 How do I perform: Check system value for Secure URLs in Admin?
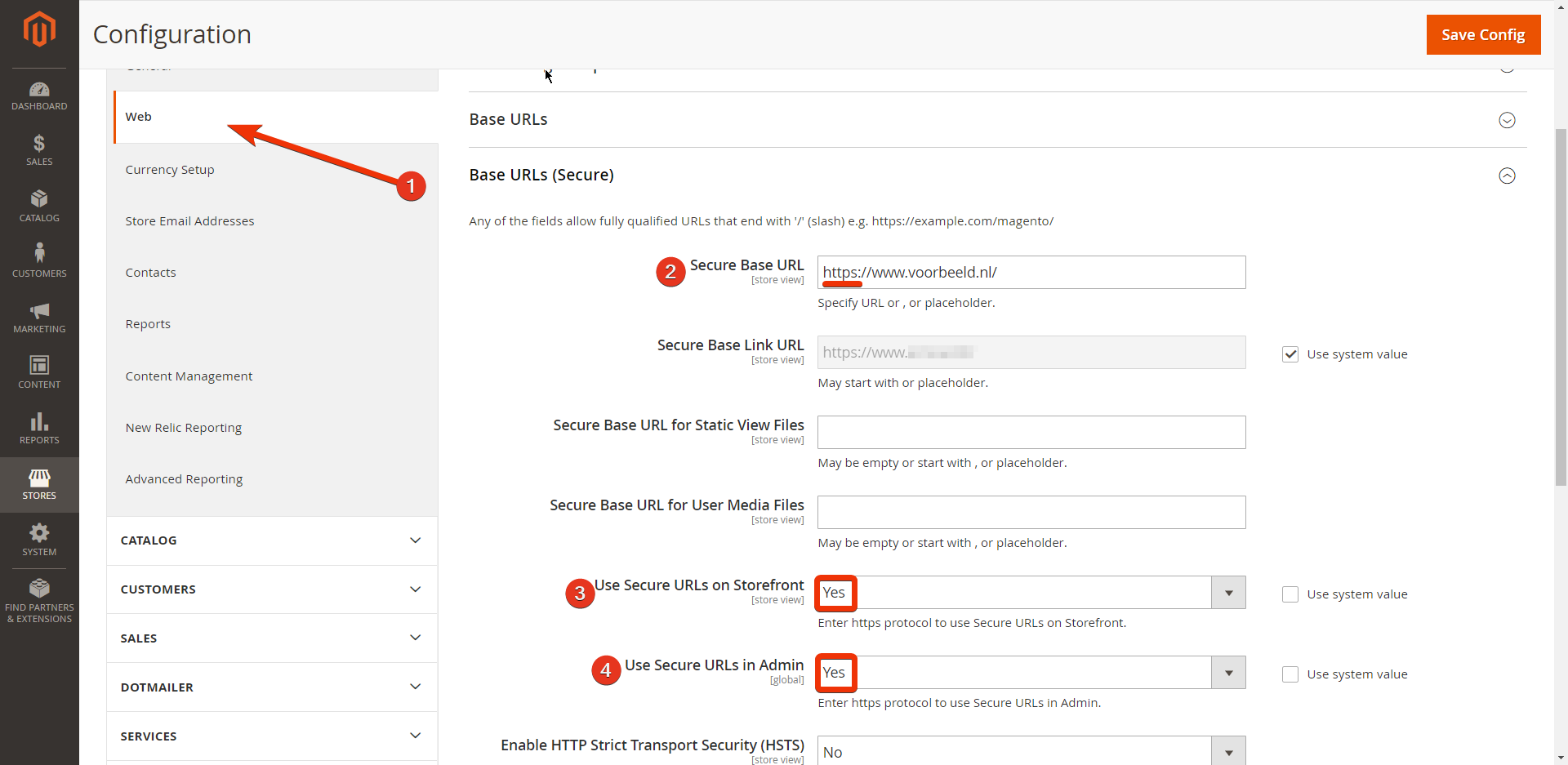[x=1290, y=674]
